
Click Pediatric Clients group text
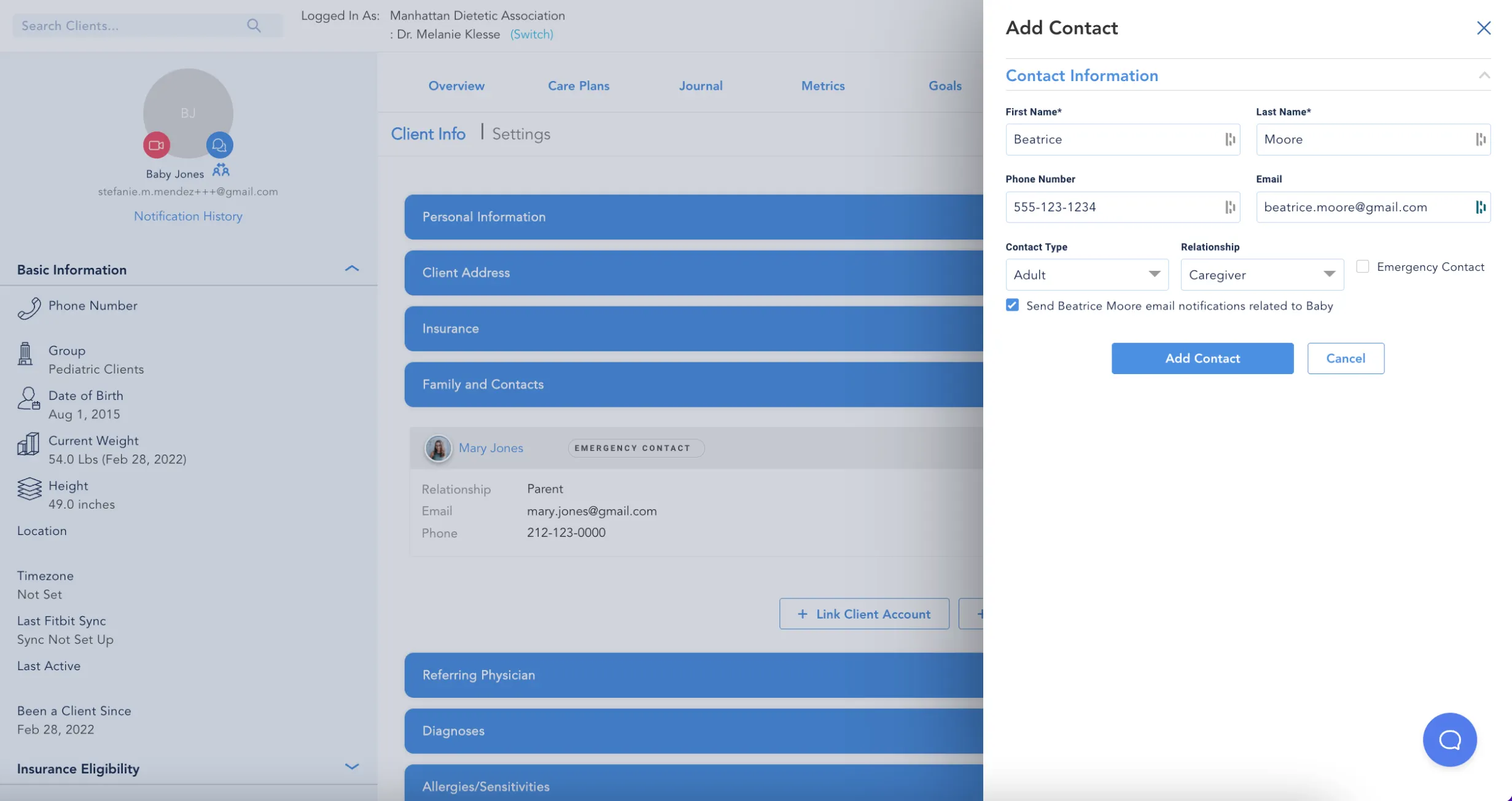(x=96, y=369)
